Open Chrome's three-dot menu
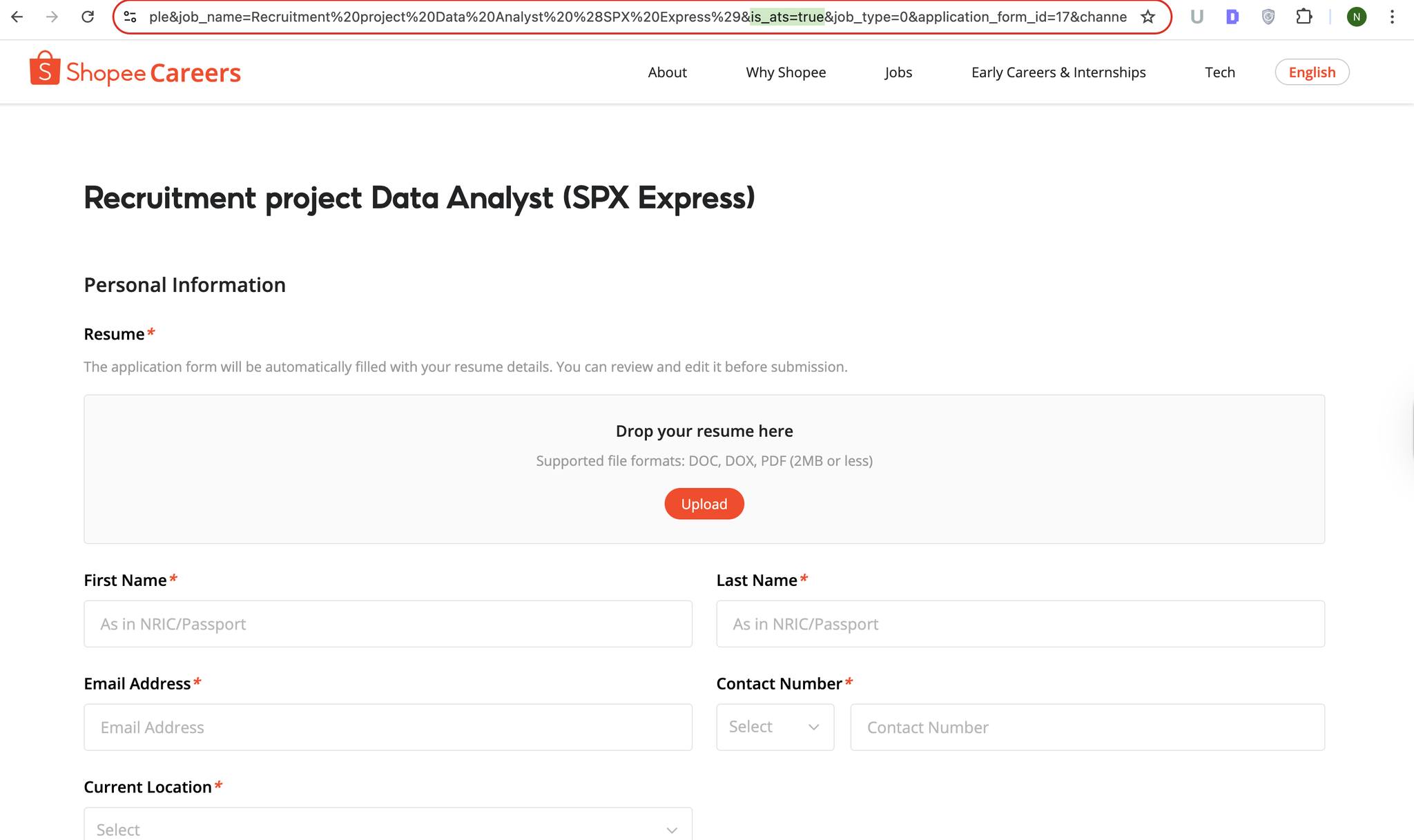 pos(1392,17)
